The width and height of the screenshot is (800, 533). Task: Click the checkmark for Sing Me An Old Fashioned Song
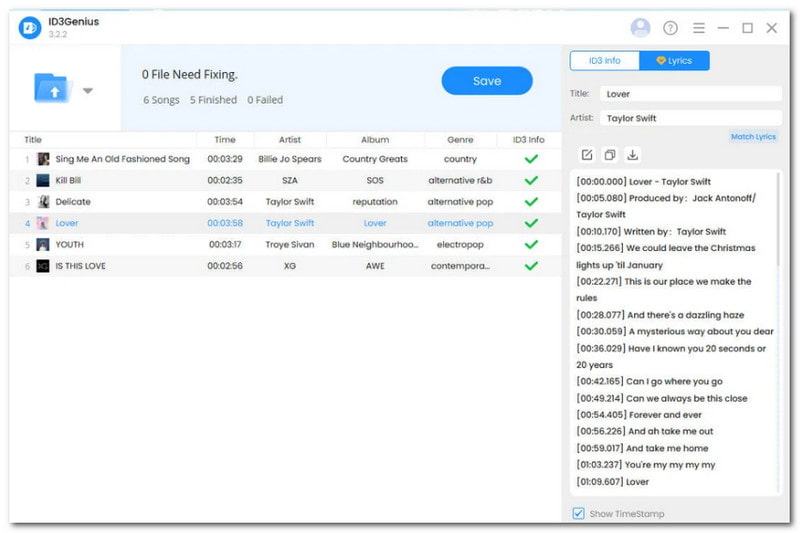coord(531,159)
